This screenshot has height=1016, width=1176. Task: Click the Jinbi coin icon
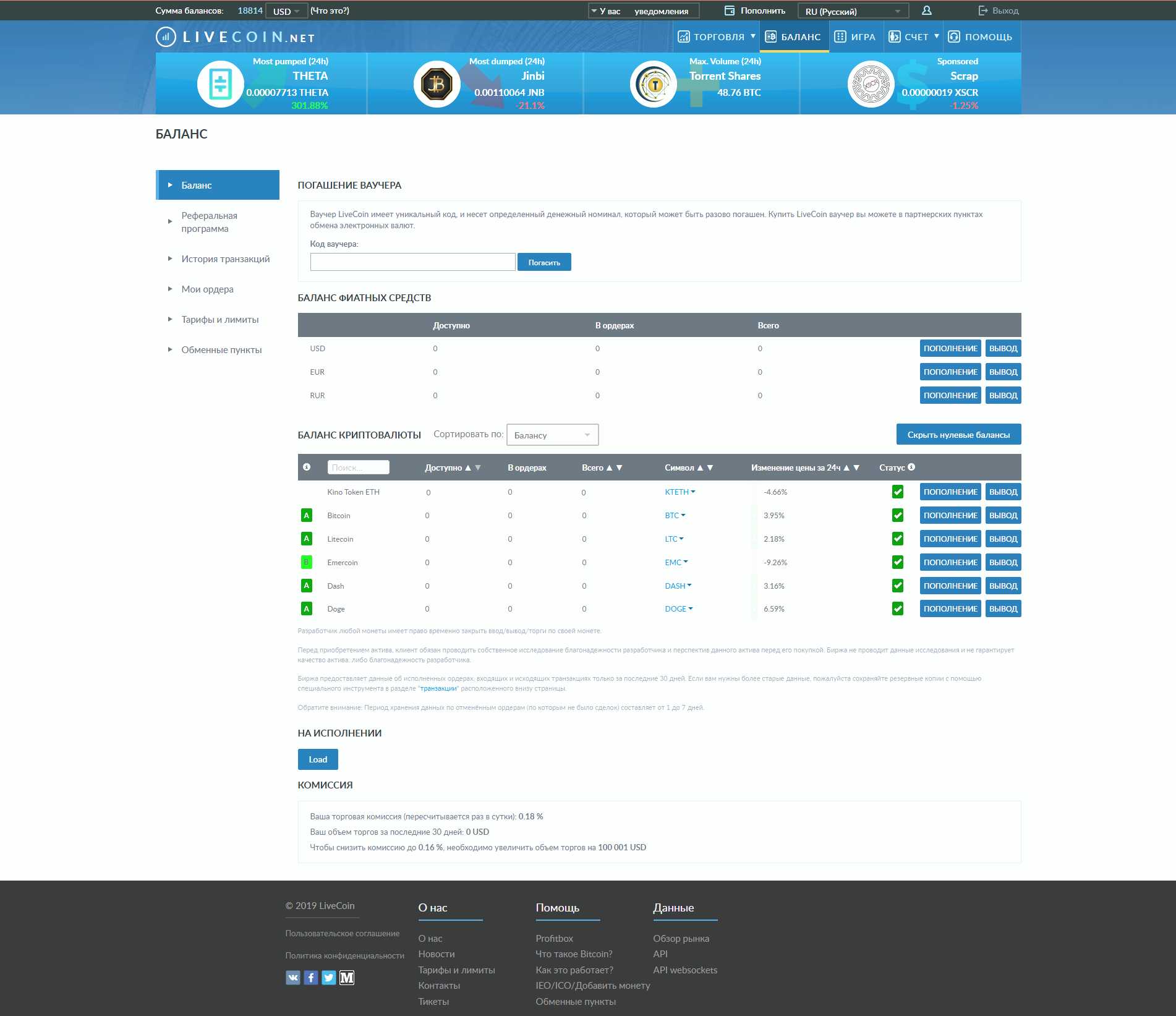pyautogui.click(x=437, y=84)
